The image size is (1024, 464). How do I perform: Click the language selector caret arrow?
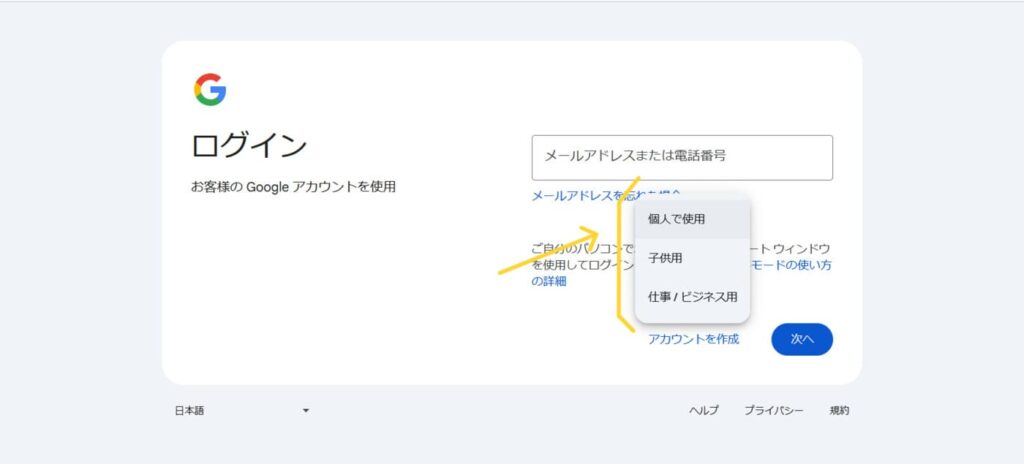306,411
